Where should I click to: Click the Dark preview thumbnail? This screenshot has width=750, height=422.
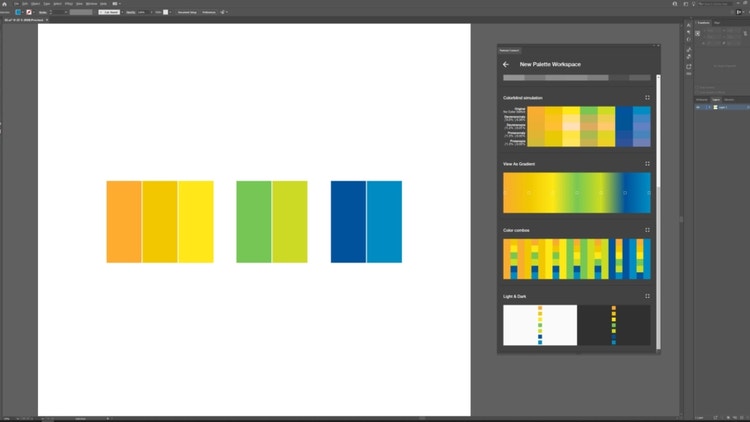click(x=614, y=325)
